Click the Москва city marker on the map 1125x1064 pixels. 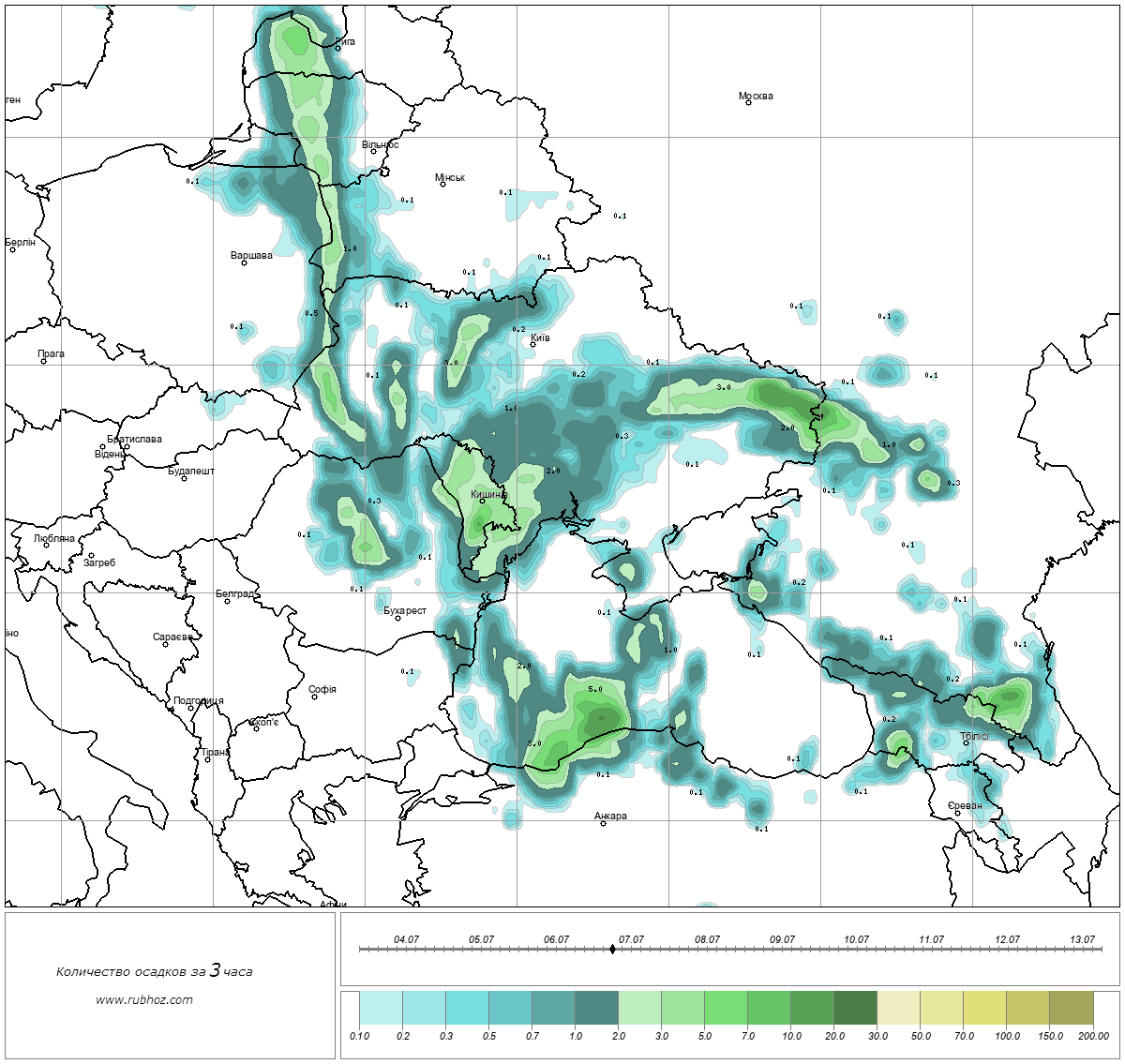point(748,103)
